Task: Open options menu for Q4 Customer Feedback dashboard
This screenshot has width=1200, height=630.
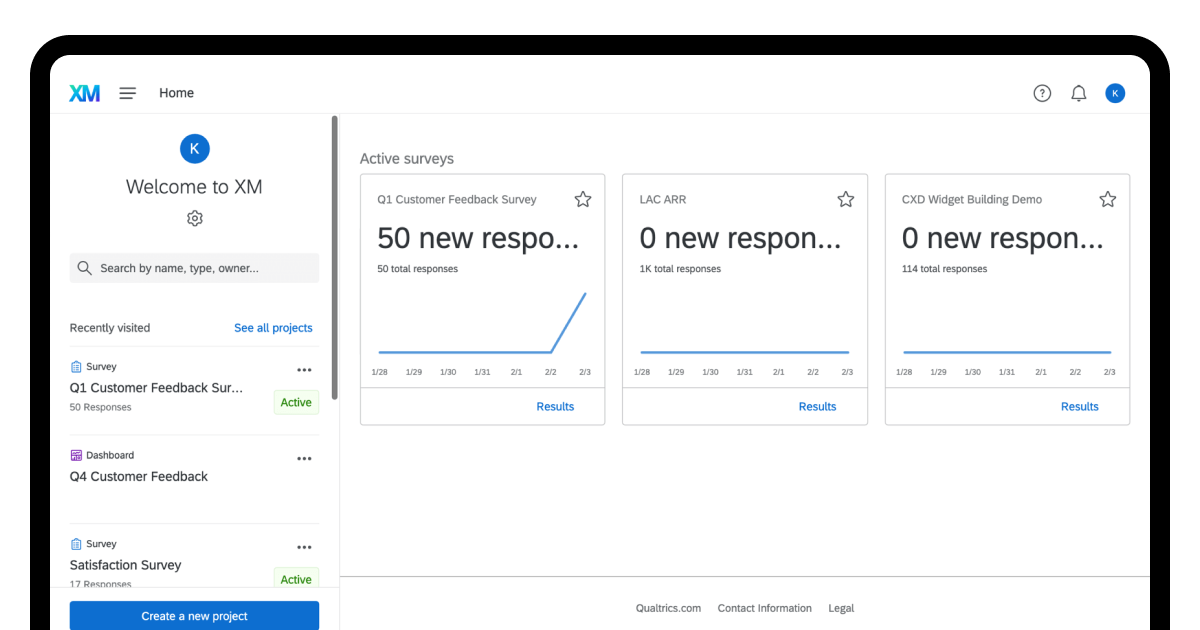Action: (x=305, y=459)
